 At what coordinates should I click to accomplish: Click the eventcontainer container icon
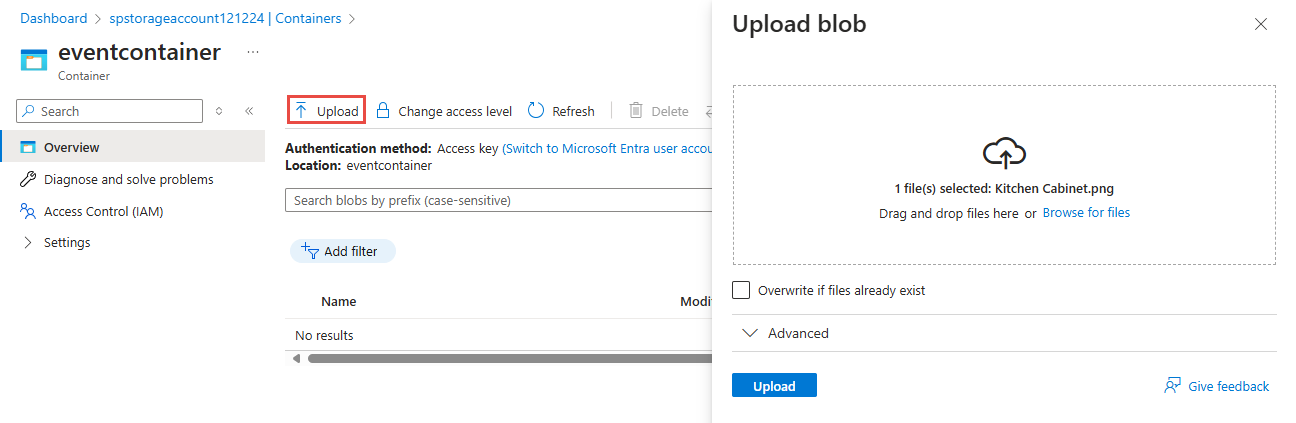pos(34,59)
